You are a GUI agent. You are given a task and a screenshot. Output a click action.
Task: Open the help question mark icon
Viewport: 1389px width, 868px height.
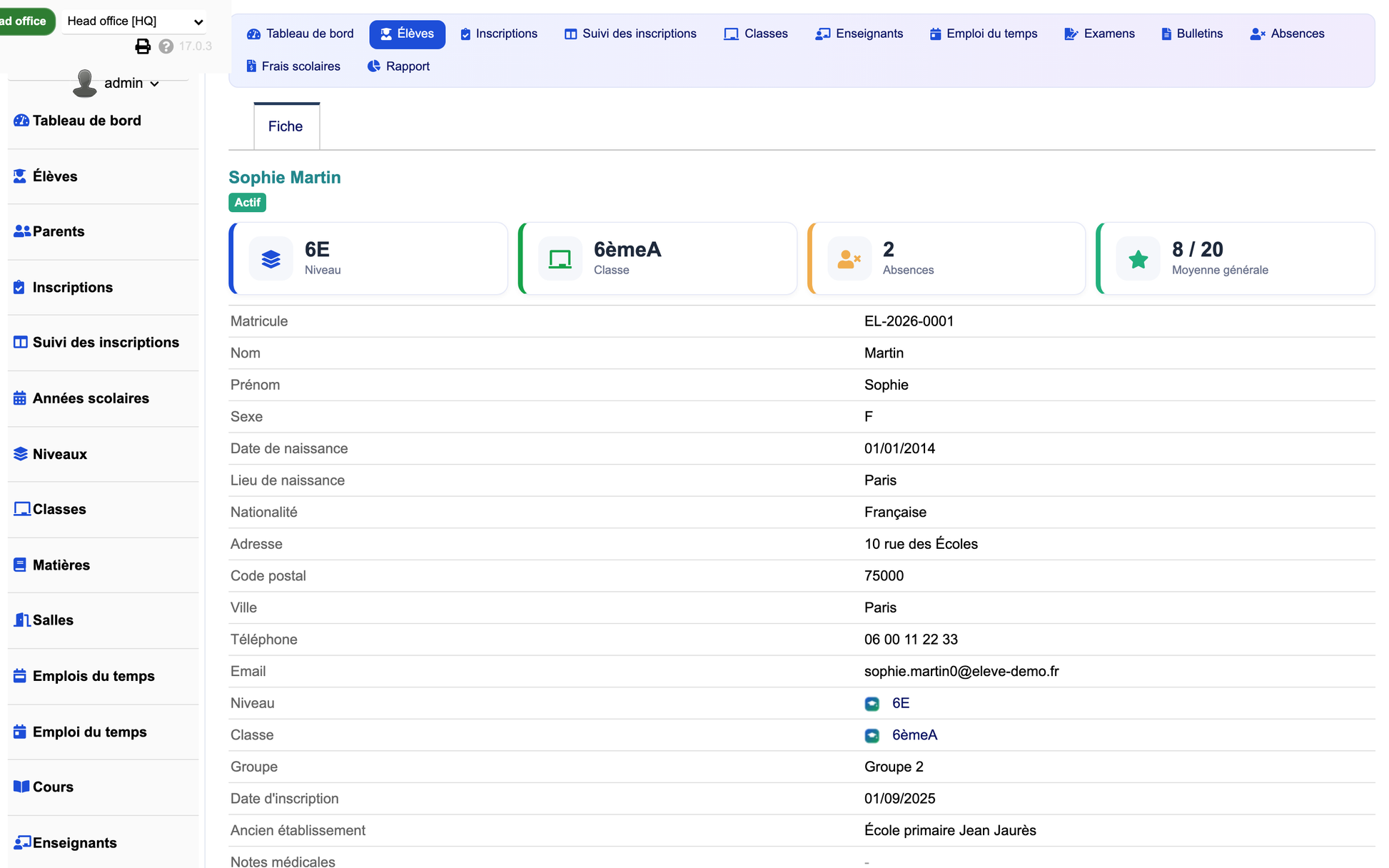[x=166, y=46]
